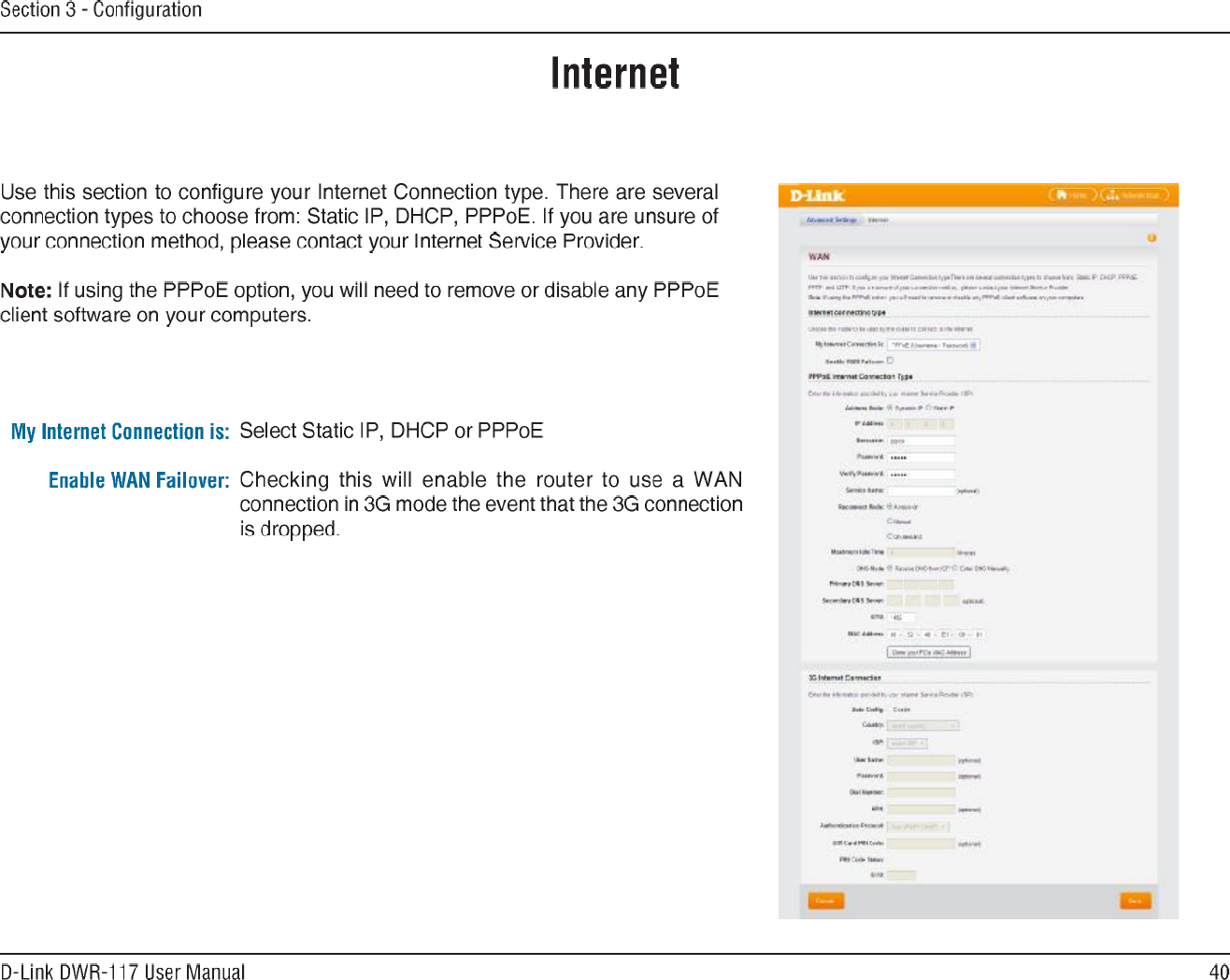Select the Manual reconnect mode radio
The image size is (1230, 980).
891,521
